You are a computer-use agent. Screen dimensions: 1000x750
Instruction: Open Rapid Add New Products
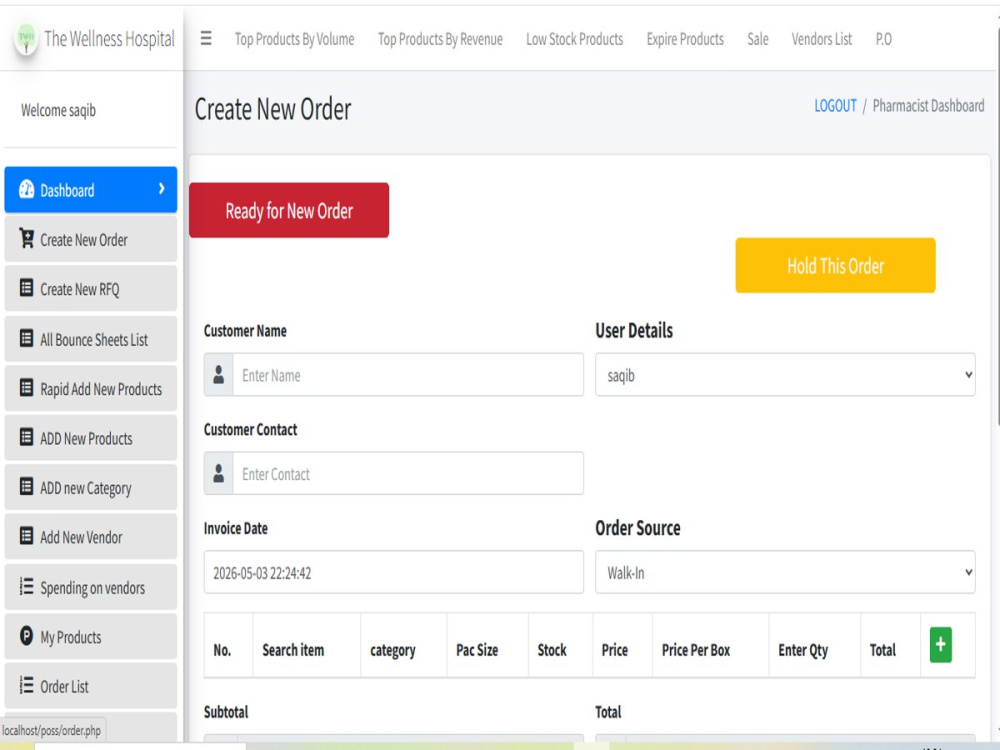(x=91, y=388)
